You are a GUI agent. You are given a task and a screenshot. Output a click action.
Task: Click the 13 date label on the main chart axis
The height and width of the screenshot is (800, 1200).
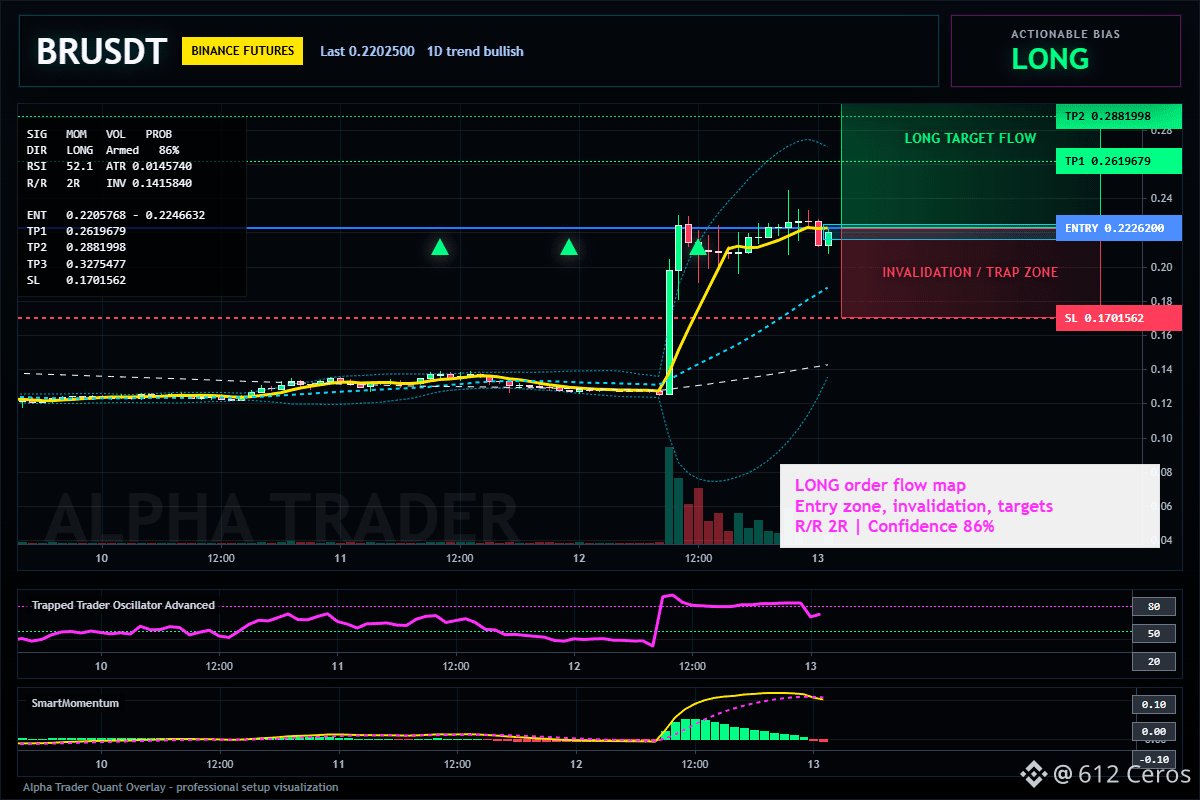[818, 557]
